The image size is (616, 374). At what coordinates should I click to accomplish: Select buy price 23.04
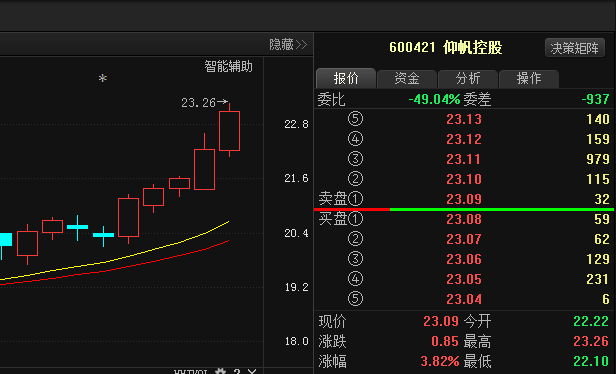(464, 299)
